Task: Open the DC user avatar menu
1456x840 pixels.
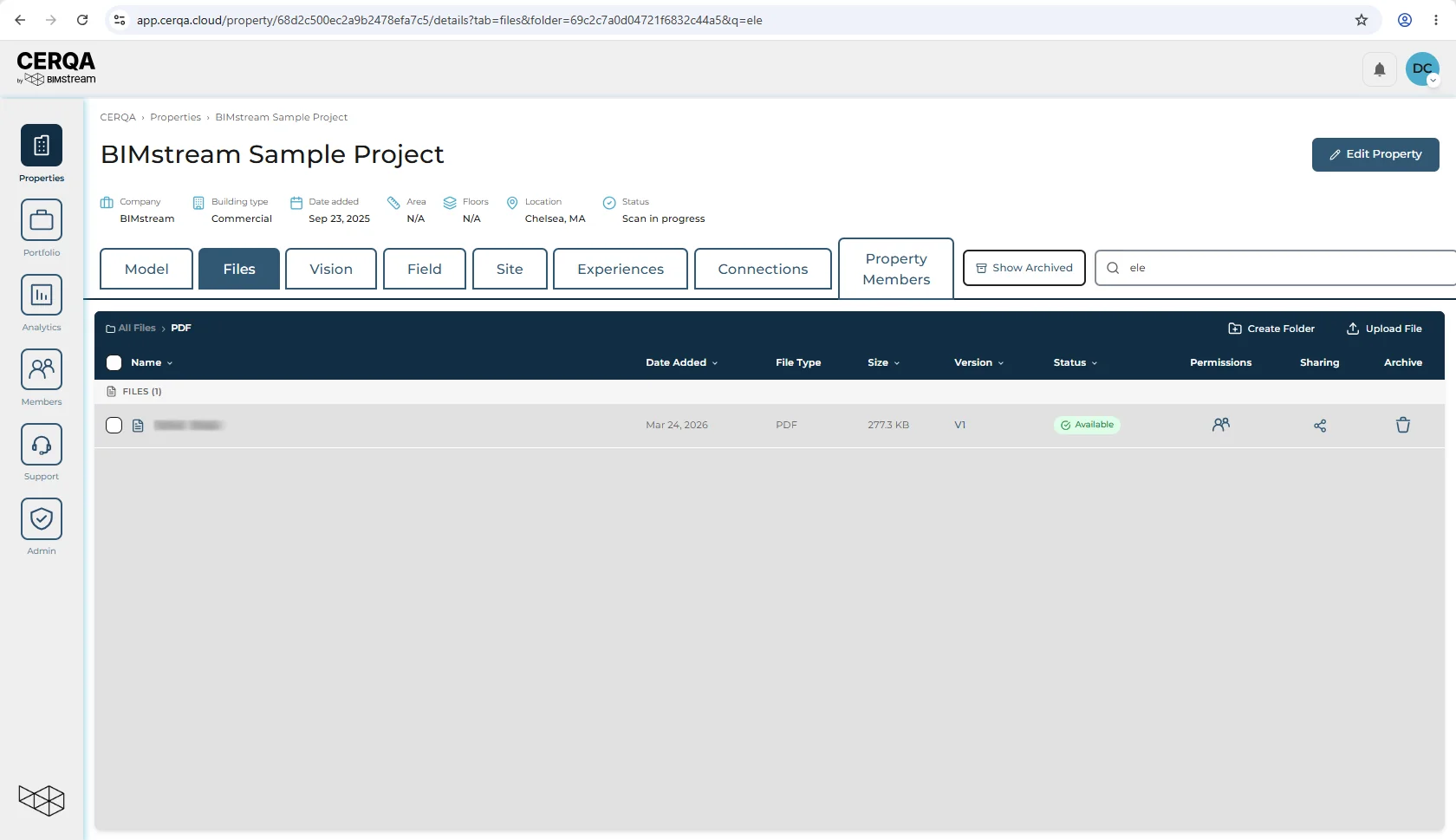Action: click(x=1422, y=69)
